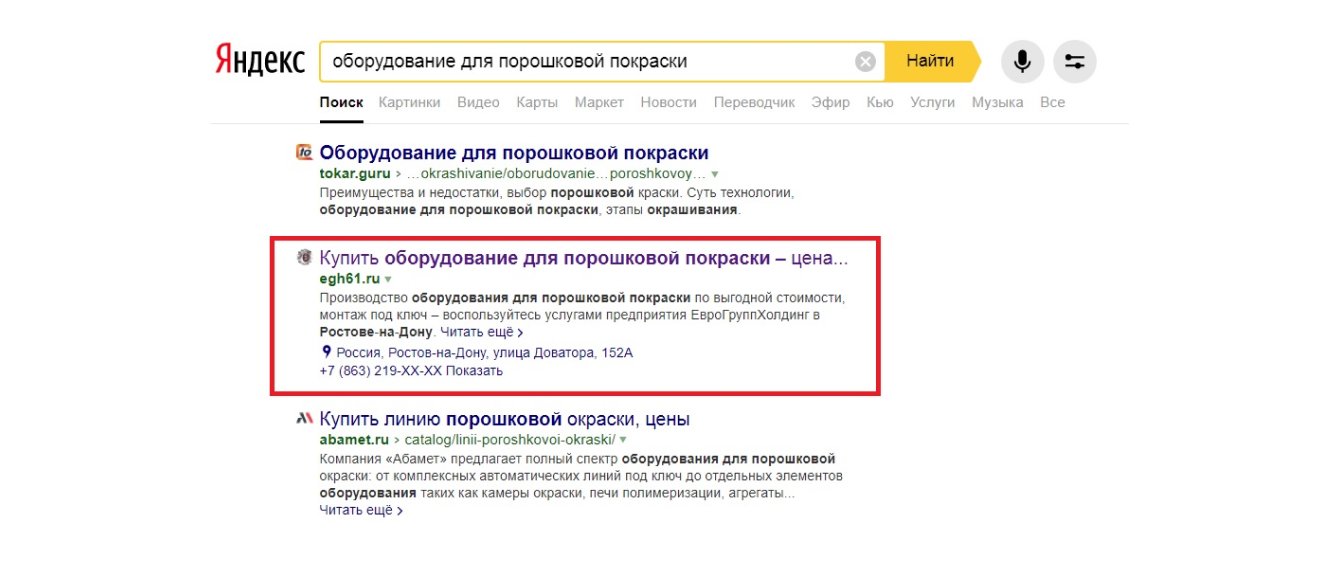The height and width of the screenshot is (566, 1340).
Task: Open the Новости tab
Action: [669, 102]
